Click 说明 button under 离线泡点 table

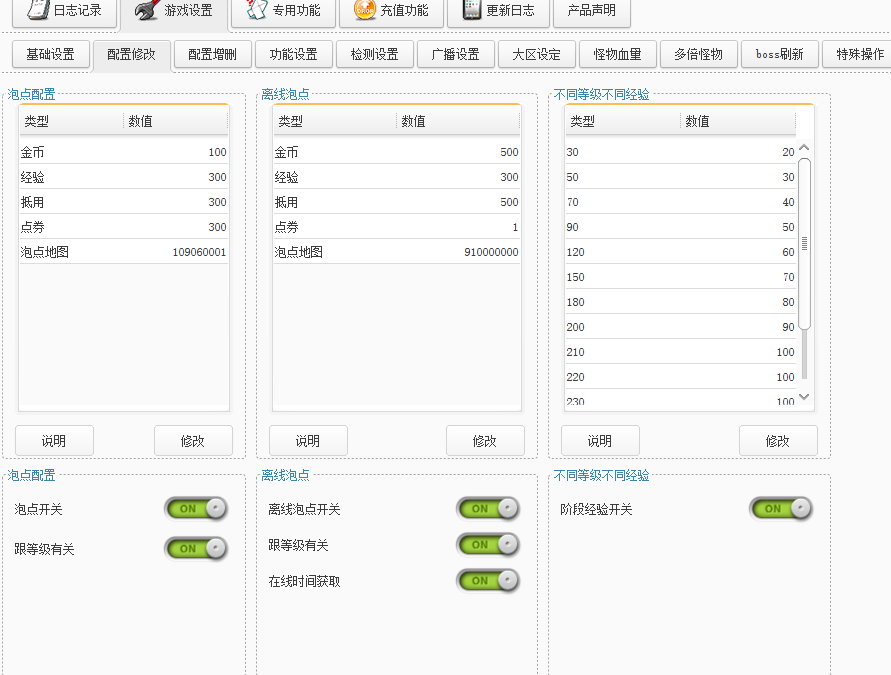point(308,440)
